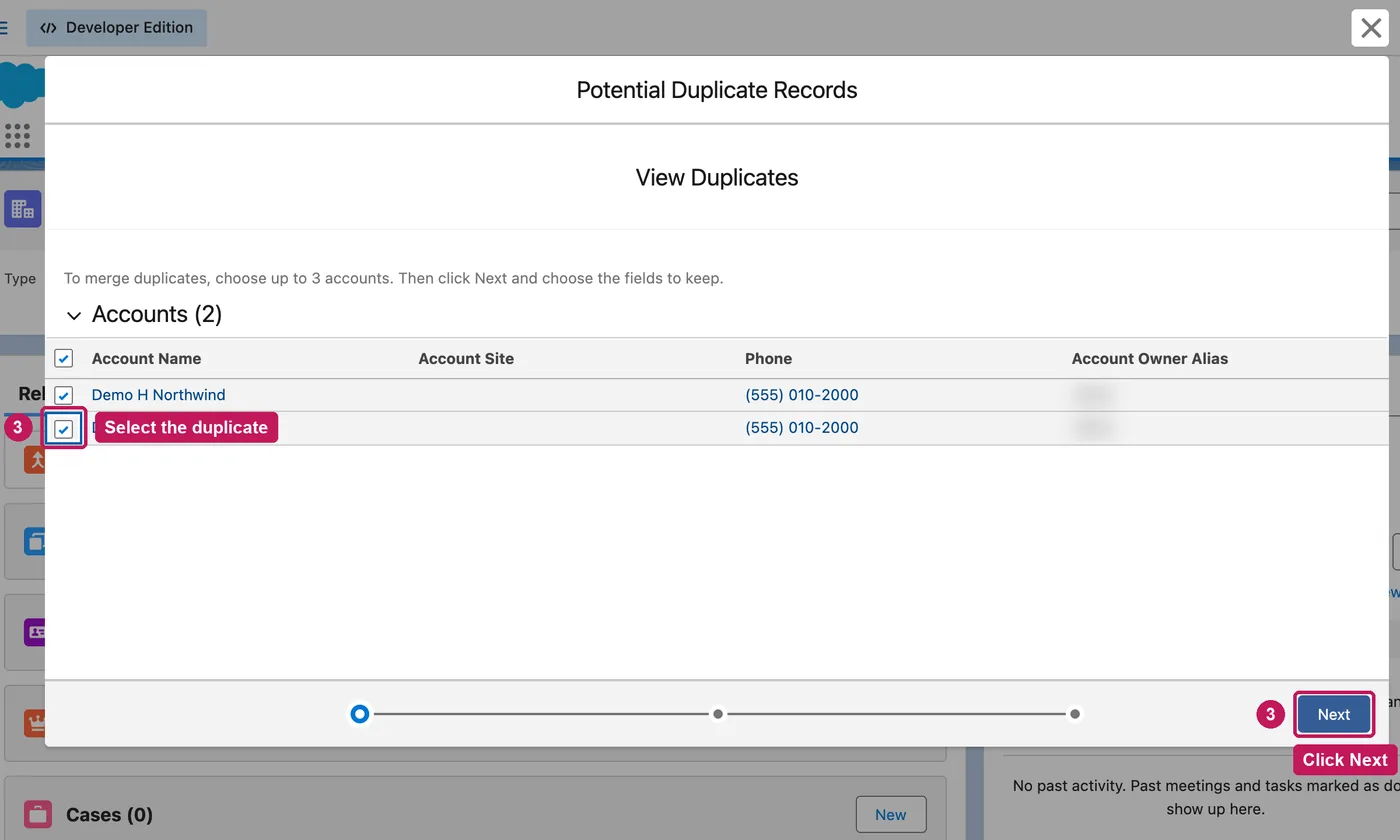Screen dimensions: 1400x840
Task: Click the middle progress step dot
Action: (x=717, y=714)
